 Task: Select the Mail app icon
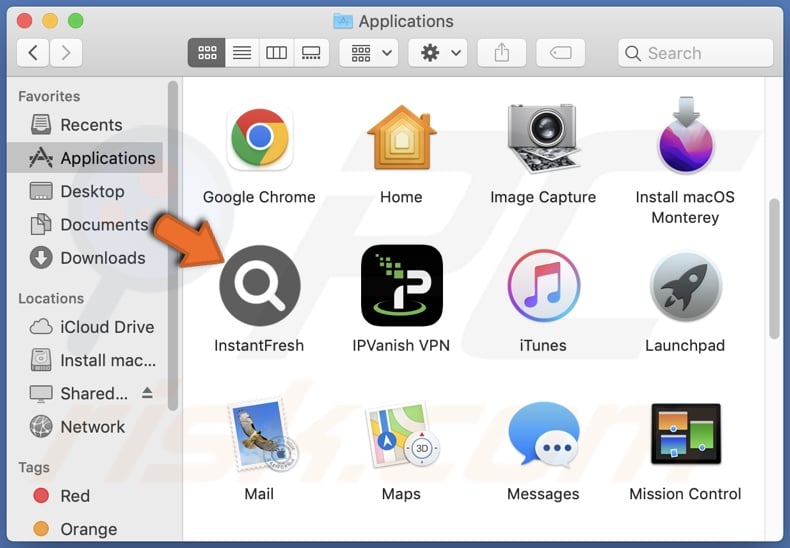tap(262, 435)
